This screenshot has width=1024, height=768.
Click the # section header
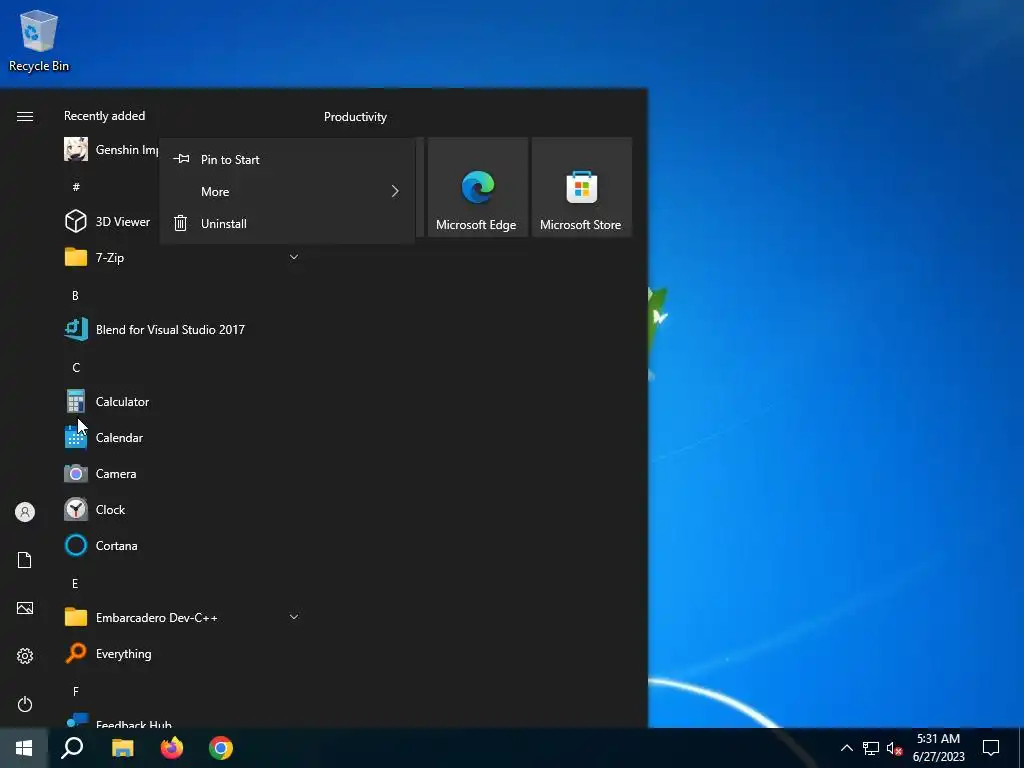(x=76, y=187)
